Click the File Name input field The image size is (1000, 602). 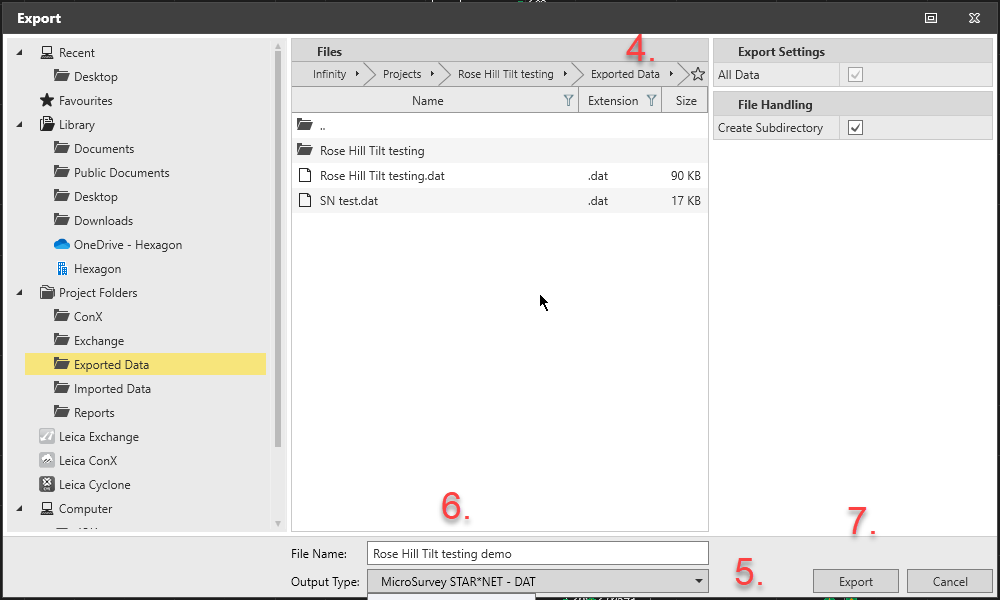tap(538, 553)
